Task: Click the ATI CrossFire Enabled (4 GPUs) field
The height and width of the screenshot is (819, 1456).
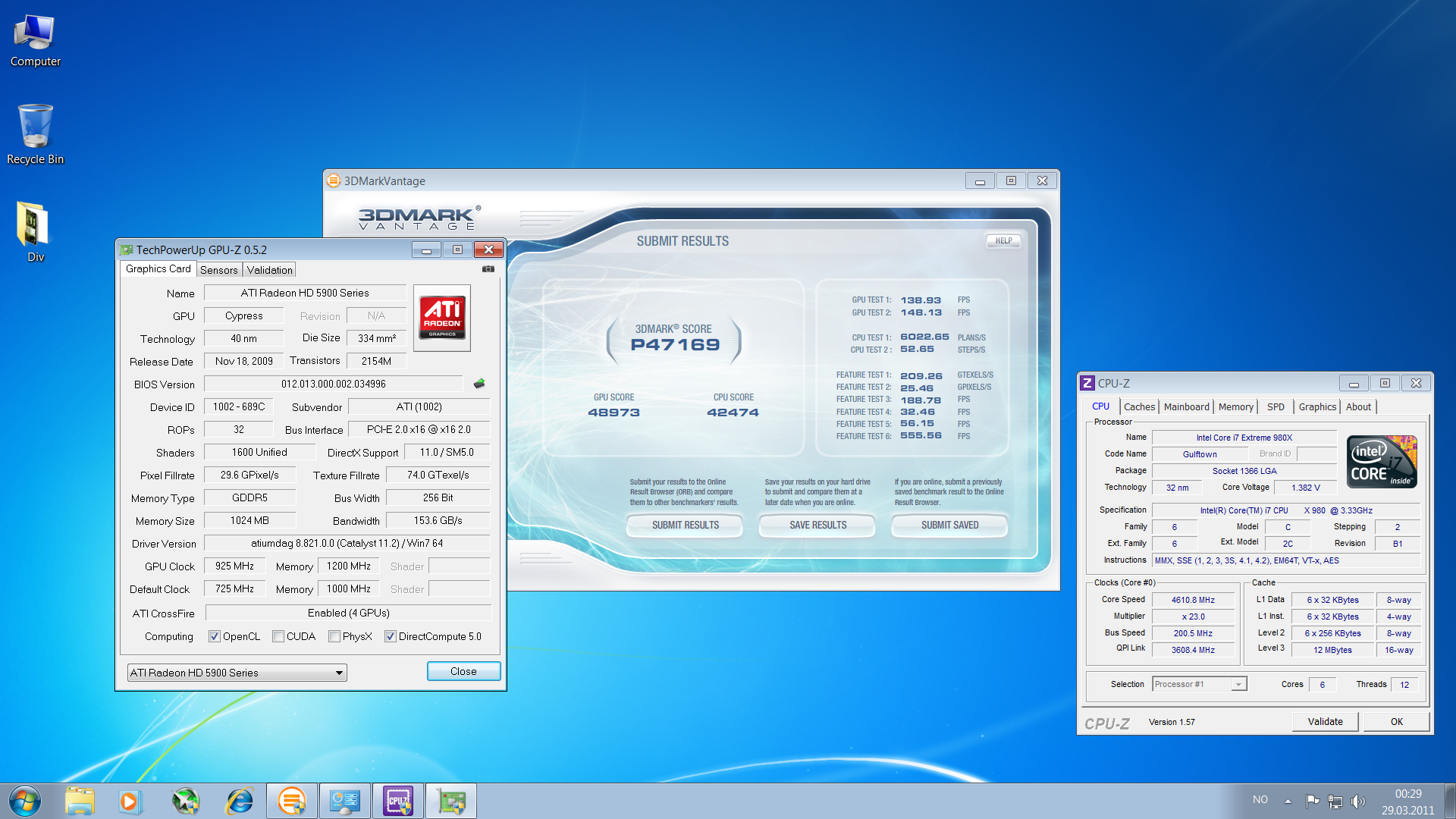Action: point(349,613)
